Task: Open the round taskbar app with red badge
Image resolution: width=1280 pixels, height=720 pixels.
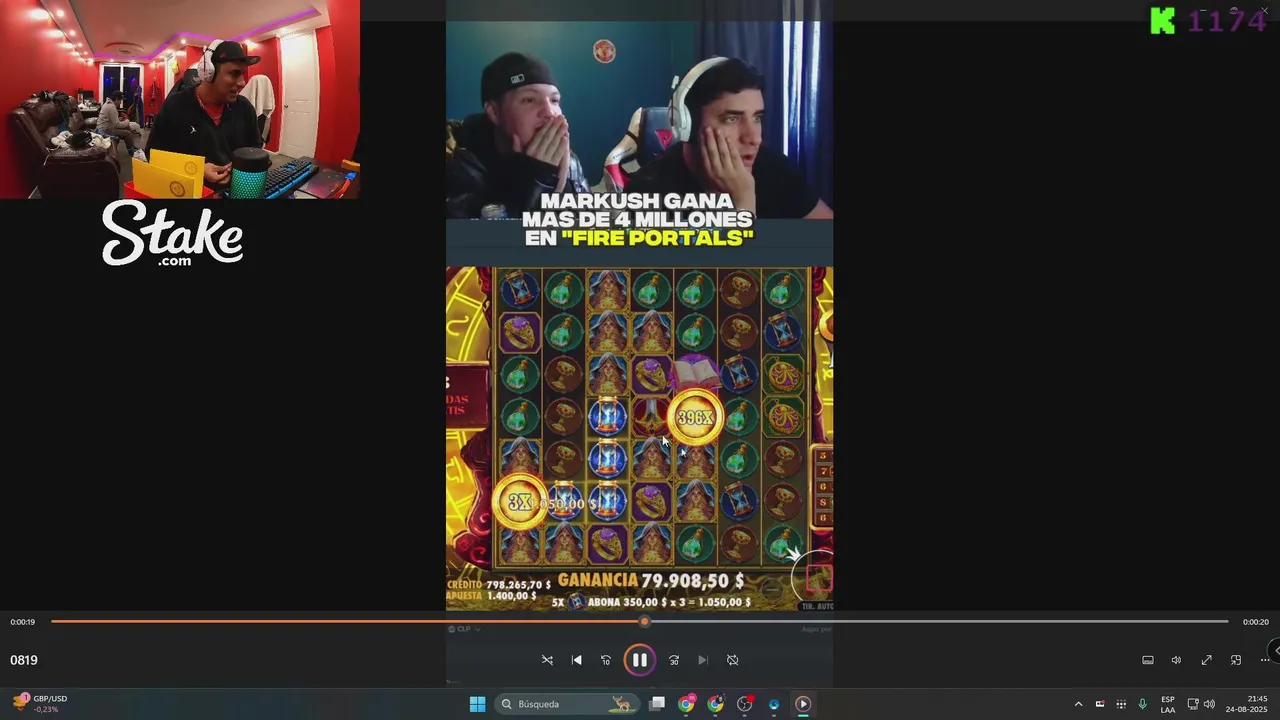Action: click(745, 704)
